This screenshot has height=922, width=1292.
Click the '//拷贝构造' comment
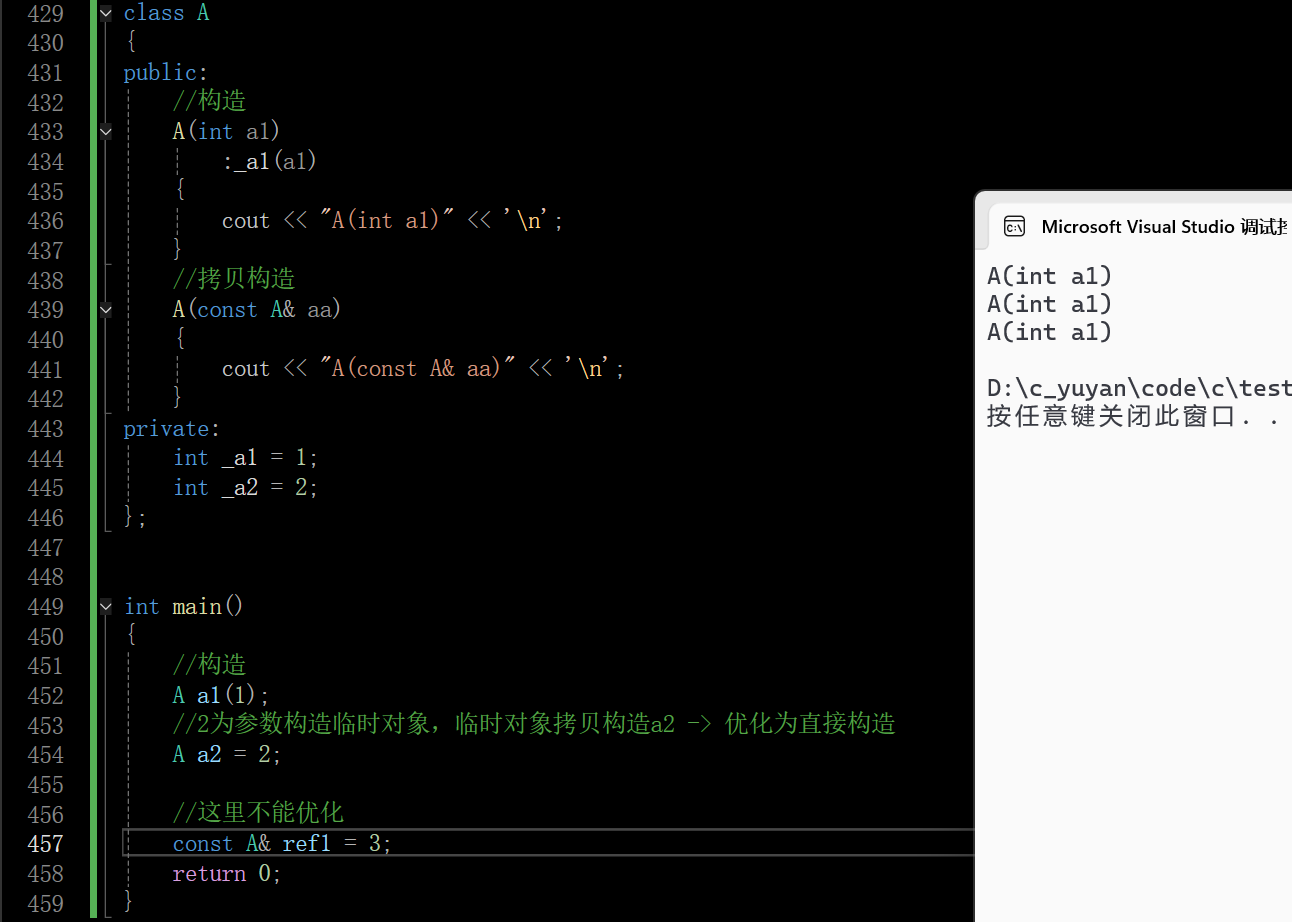(x=234, y=280)
